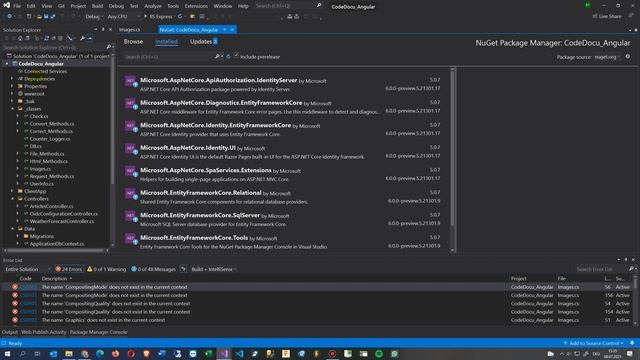Switch to the NuGet Browse tab

click(133, 42)
